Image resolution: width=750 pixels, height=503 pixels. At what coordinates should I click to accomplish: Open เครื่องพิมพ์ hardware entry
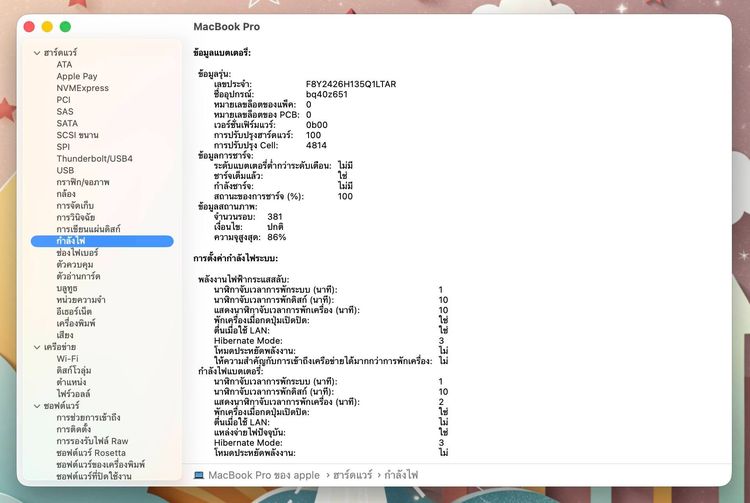pyautogui.click(x=76, y=323)
